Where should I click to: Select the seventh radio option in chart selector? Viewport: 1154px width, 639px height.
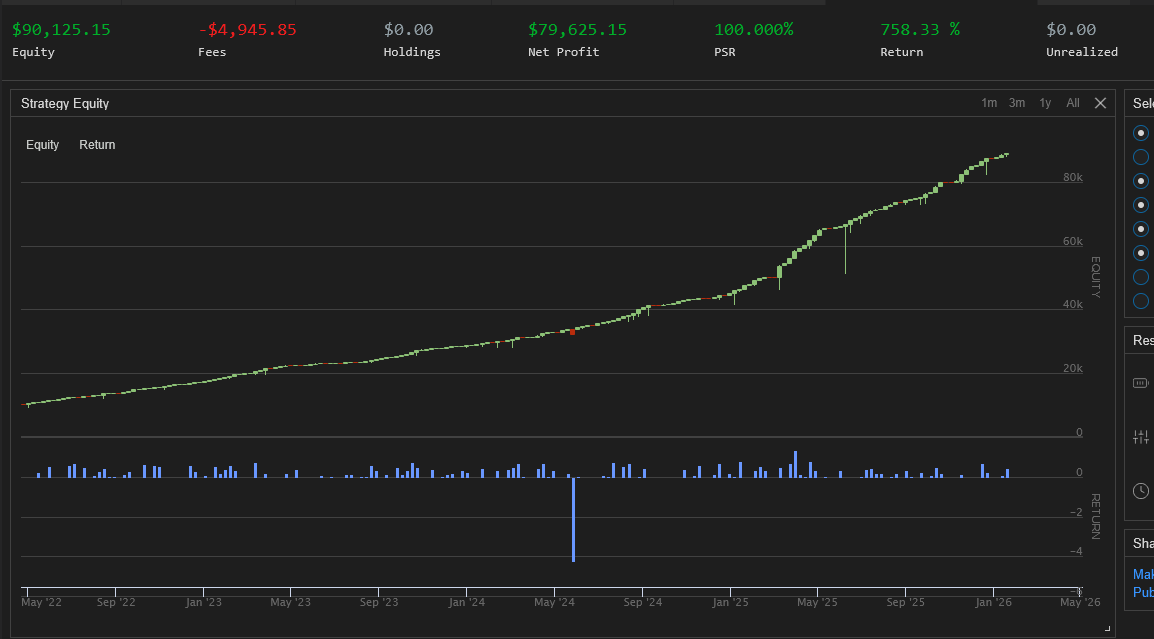pos(1141,277)
